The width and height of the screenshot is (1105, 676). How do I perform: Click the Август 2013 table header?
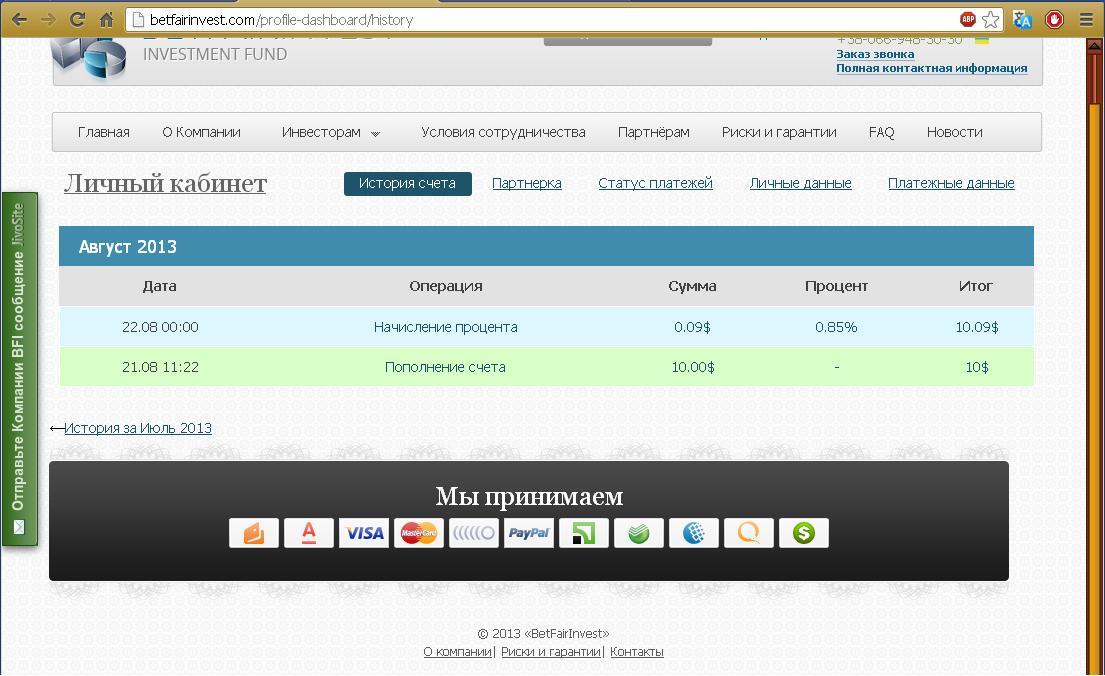[x=546, y=247]
